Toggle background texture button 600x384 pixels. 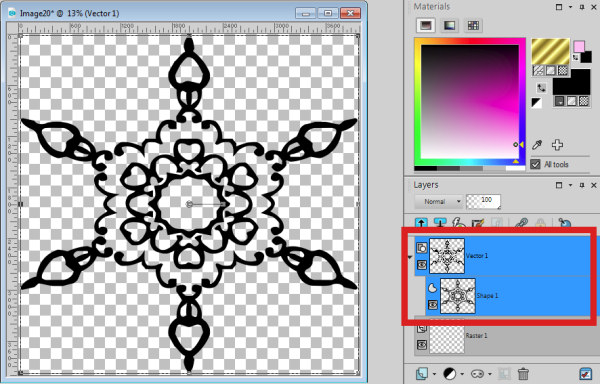(x=571, y=101)
